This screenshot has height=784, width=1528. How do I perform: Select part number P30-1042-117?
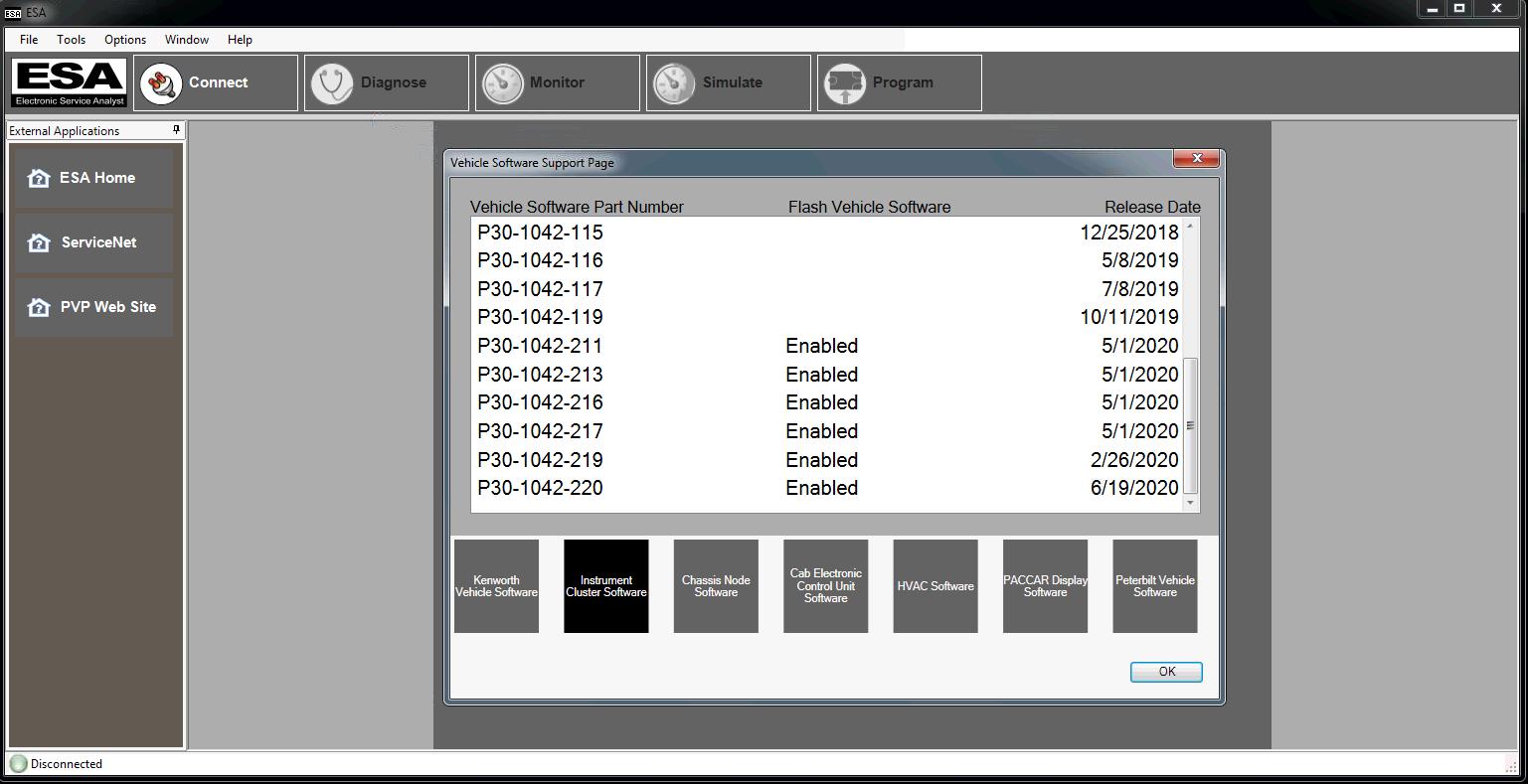click(541, 289)
